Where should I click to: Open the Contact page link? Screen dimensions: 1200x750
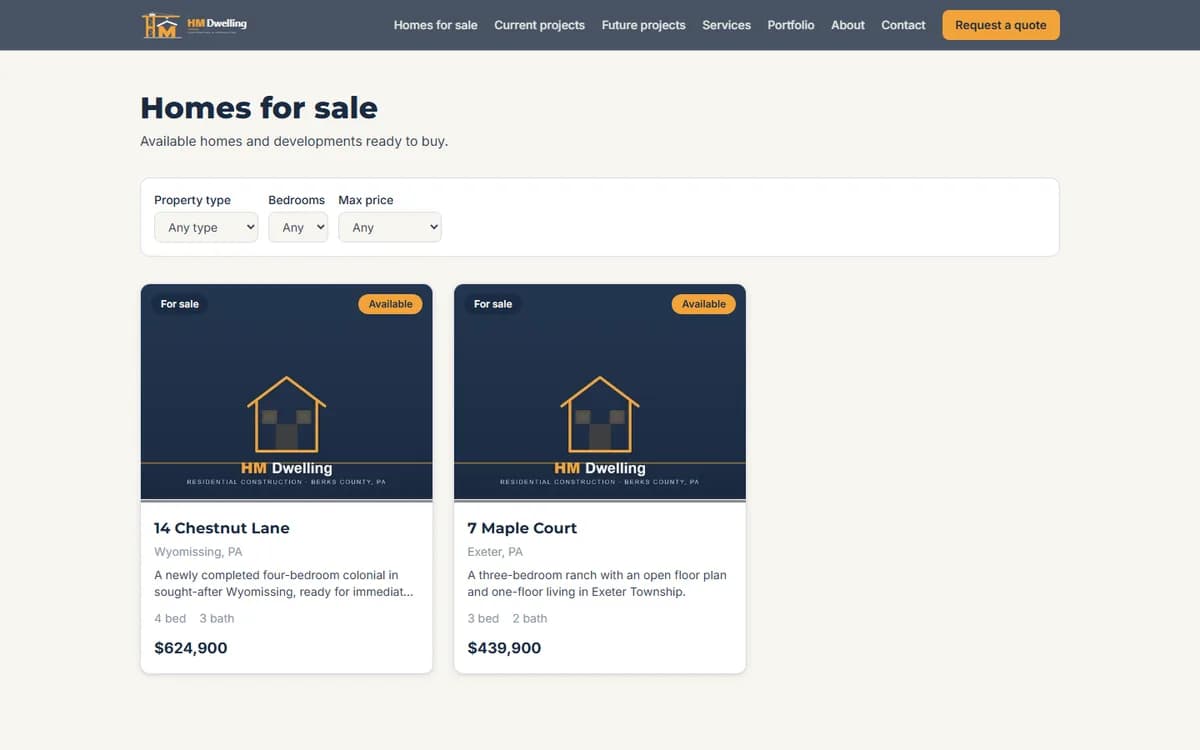(x=903, y=25)
